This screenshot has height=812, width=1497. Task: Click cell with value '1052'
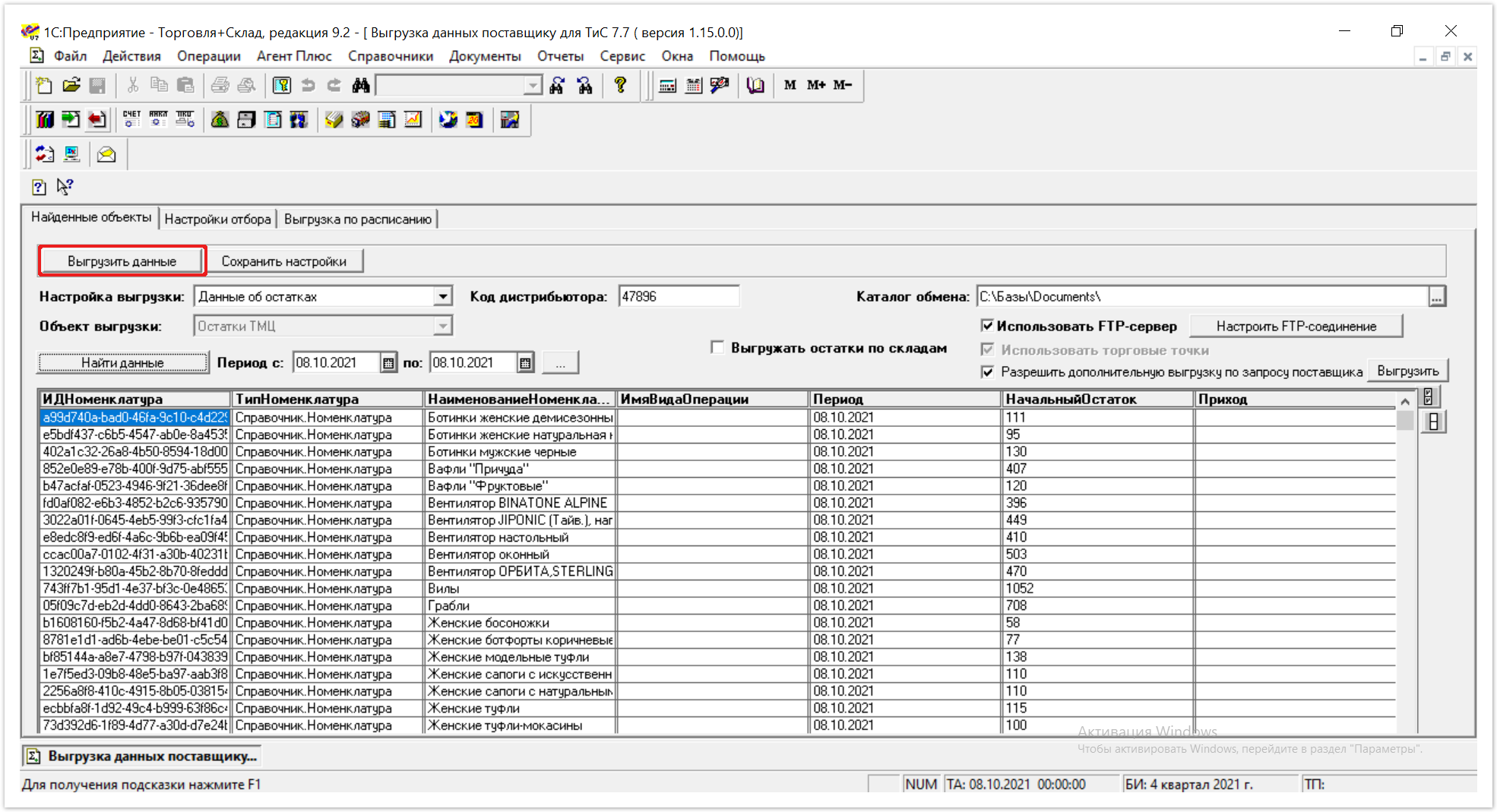click(x=1097, y=589)
